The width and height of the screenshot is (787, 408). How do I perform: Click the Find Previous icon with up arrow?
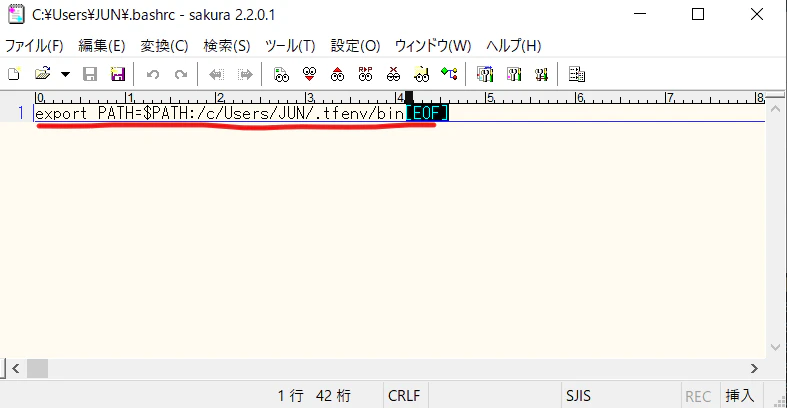(x=337, y=74)
